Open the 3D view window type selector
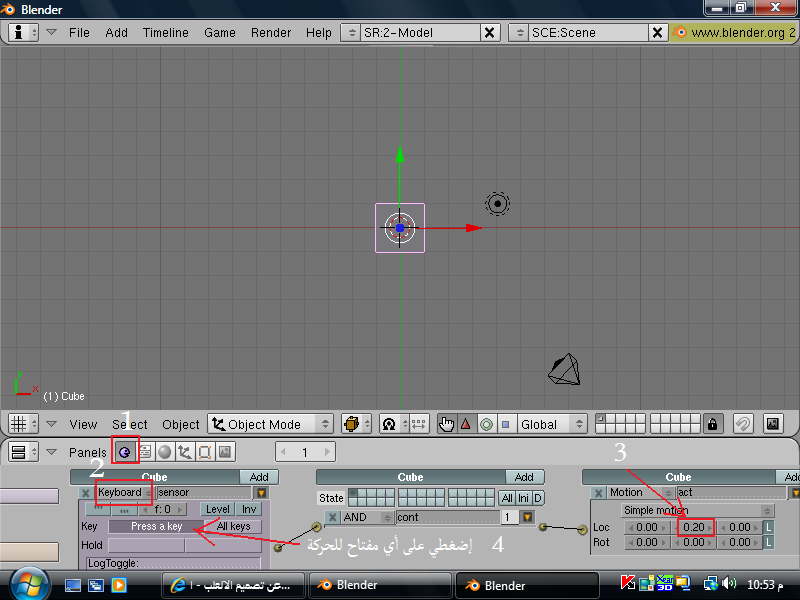 23,424
